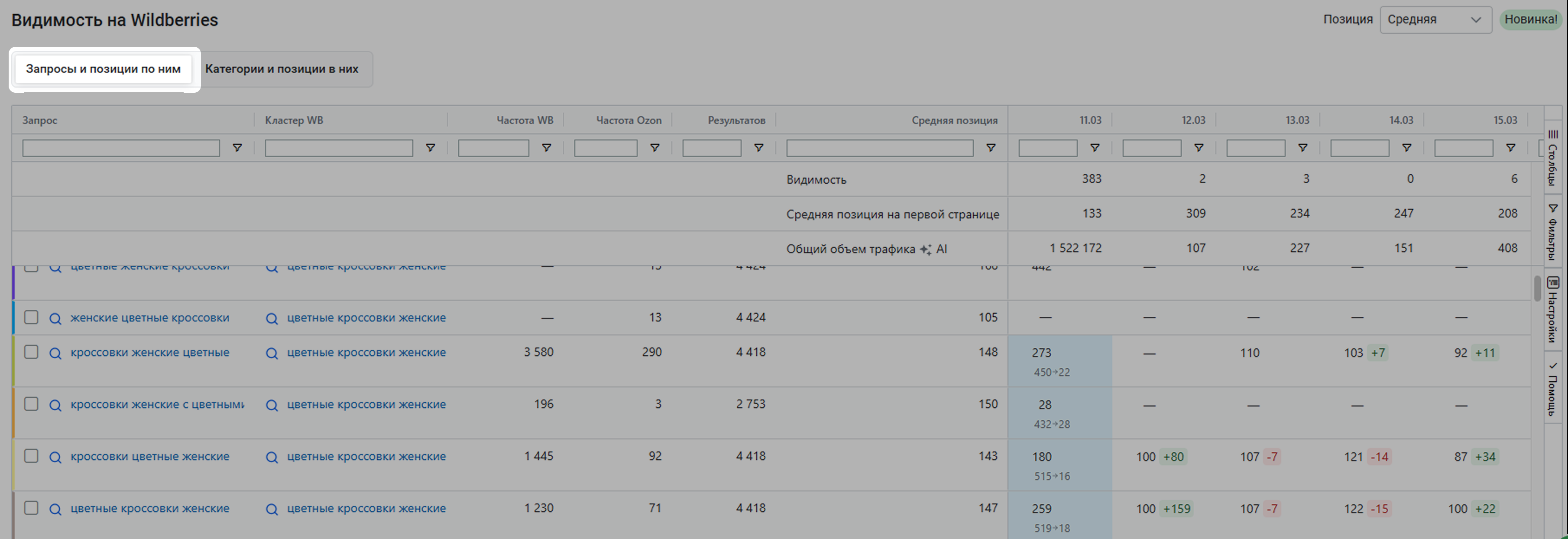Screen dimensions: 1568x539
Task: Sort by Частота WB column header
Action: pos(525,120)
